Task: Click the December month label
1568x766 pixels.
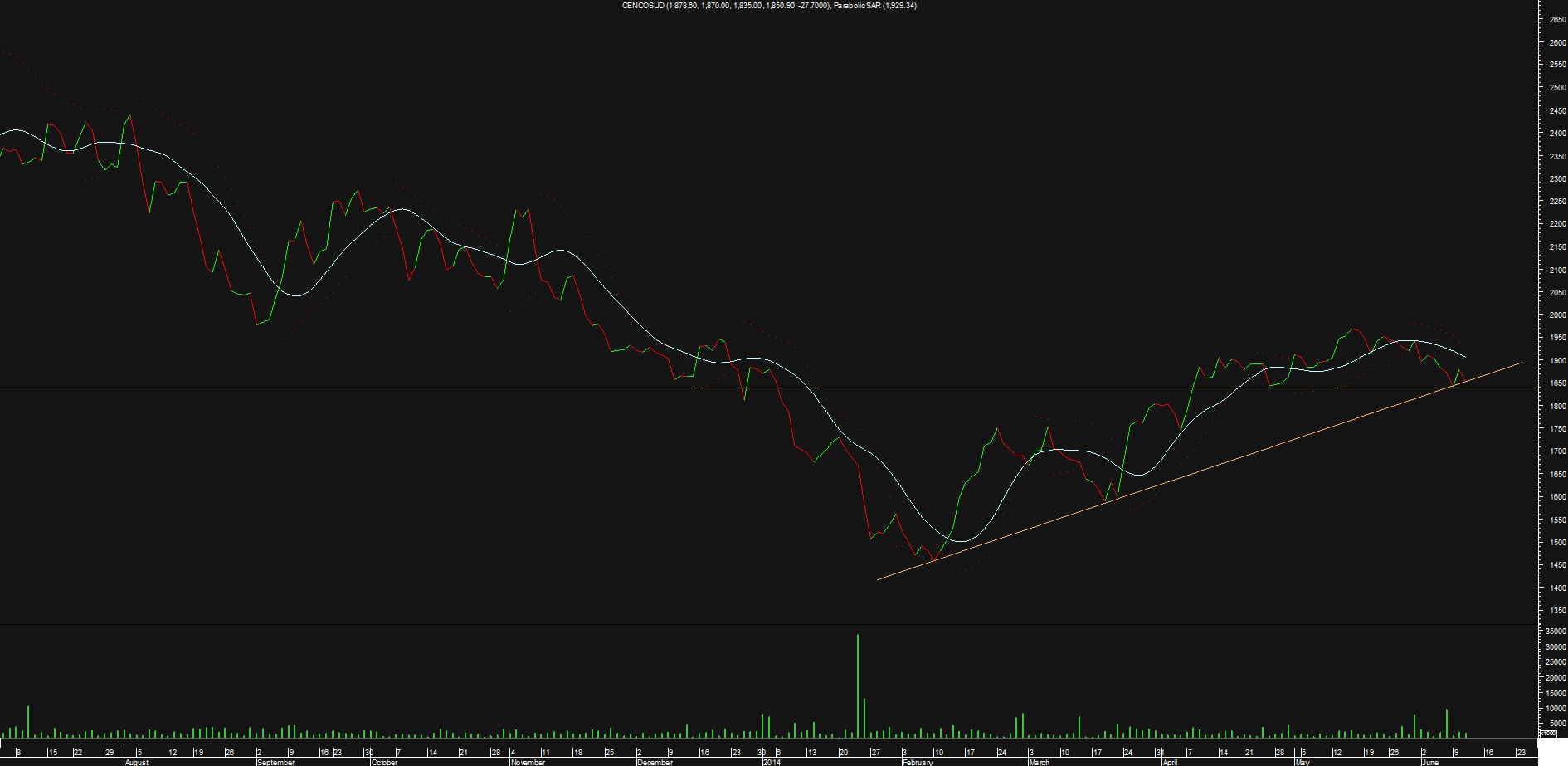Action: tap(655, 762)
